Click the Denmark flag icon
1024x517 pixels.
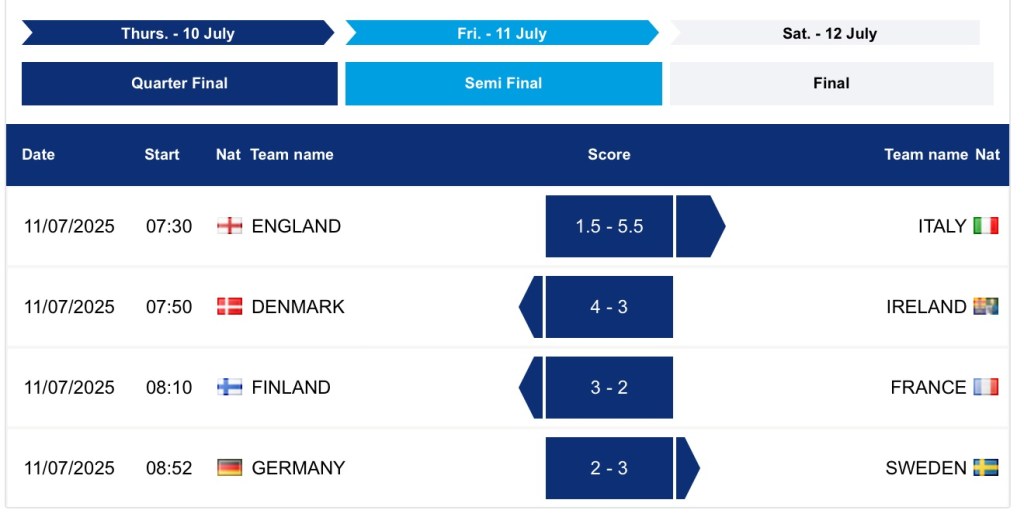(x=229, y=307)
